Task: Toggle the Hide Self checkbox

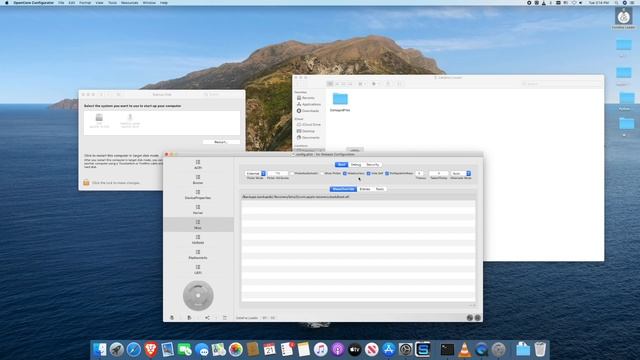Action: click(x=369, y=173)
